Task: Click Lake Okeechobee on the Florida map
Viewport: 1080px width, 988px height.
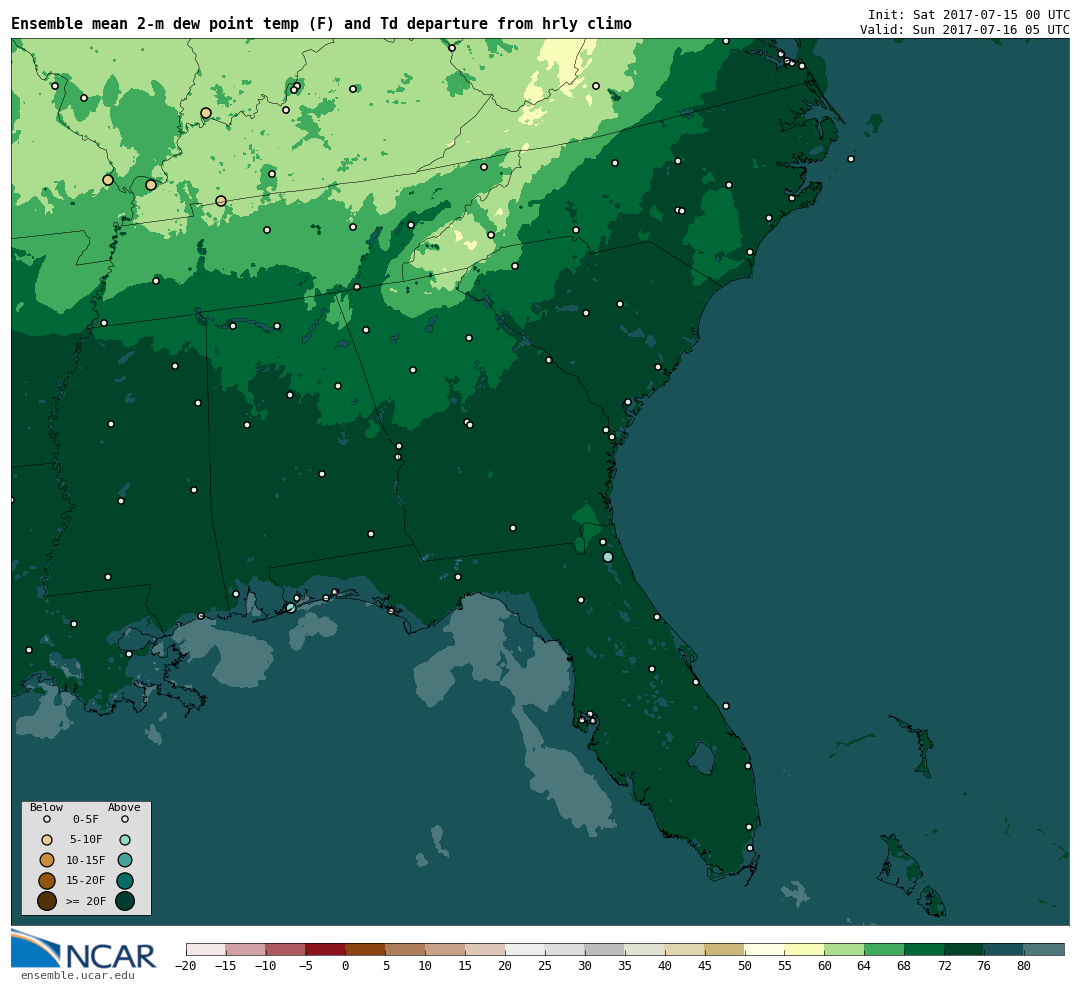Action: pyautogui.click(x=701, y=758)
